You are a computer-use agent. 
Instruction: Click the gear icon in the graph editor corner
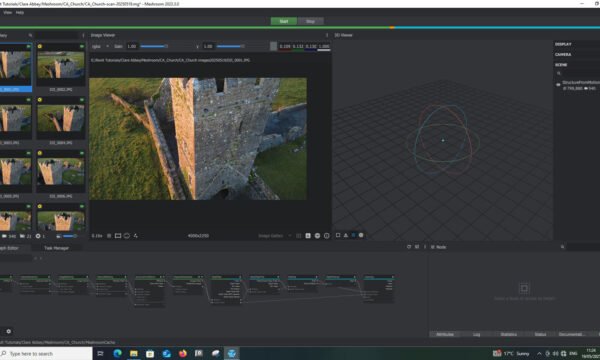coord(8,332)
